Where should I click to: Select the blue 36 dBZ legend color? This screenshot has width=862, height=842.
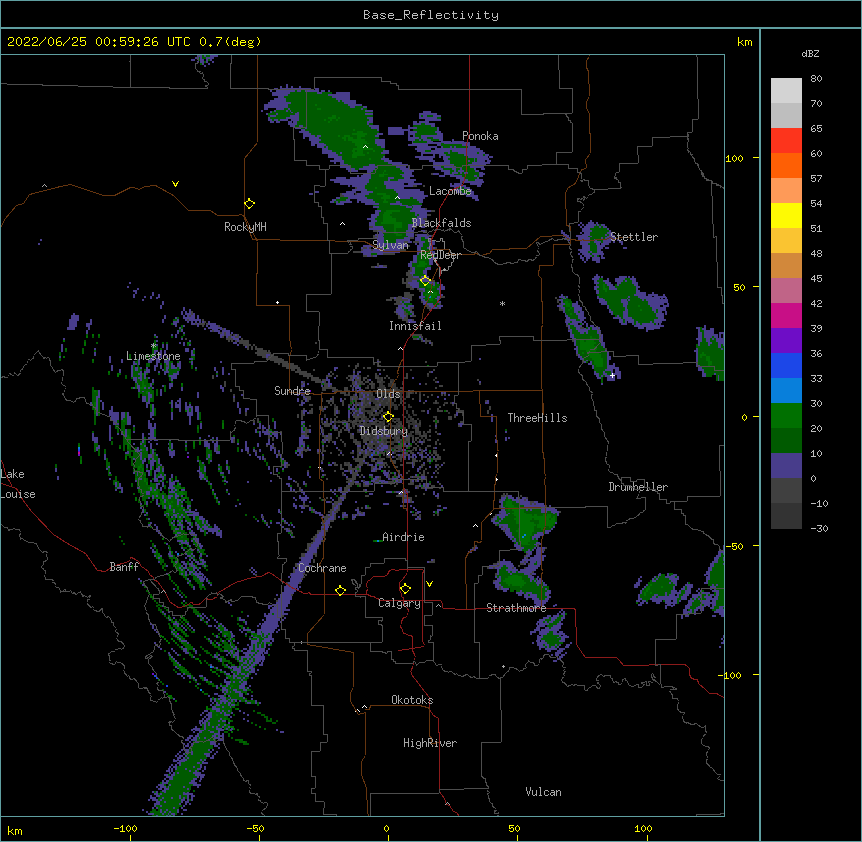click(x=786, y=365)
